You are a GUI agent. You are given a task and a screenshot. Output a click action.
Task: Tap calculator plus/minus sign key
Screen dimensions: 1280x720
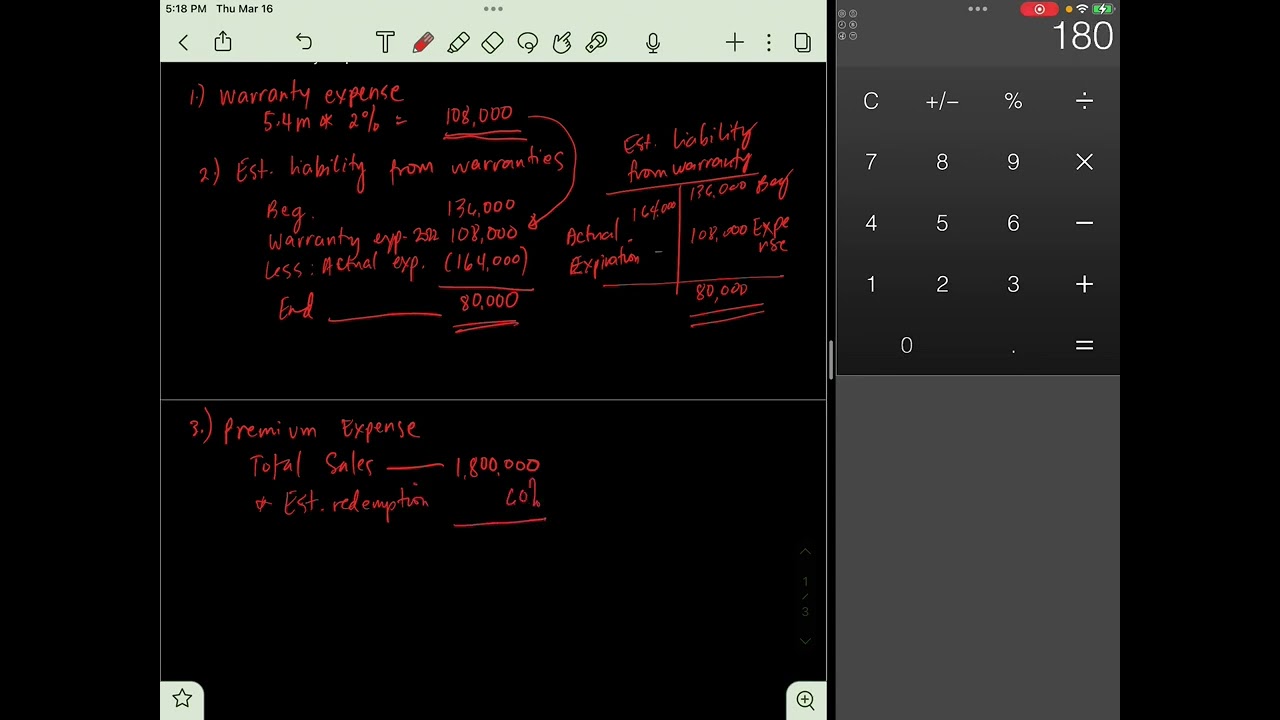point(942,101)
